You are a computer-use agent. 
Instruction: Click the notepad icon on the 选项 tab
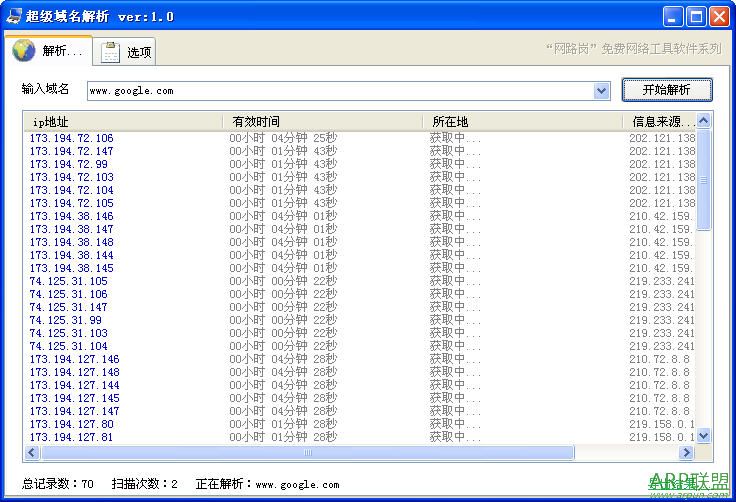point(111,52)
